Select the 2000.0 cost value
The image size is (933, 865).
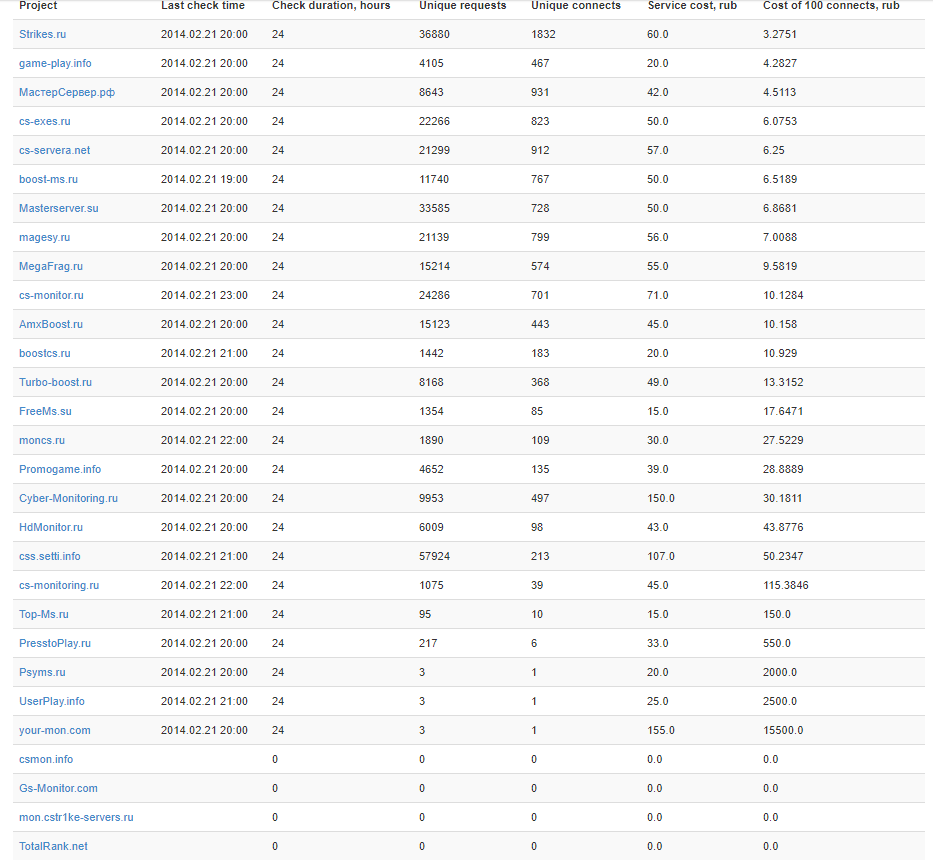point(780,673)
